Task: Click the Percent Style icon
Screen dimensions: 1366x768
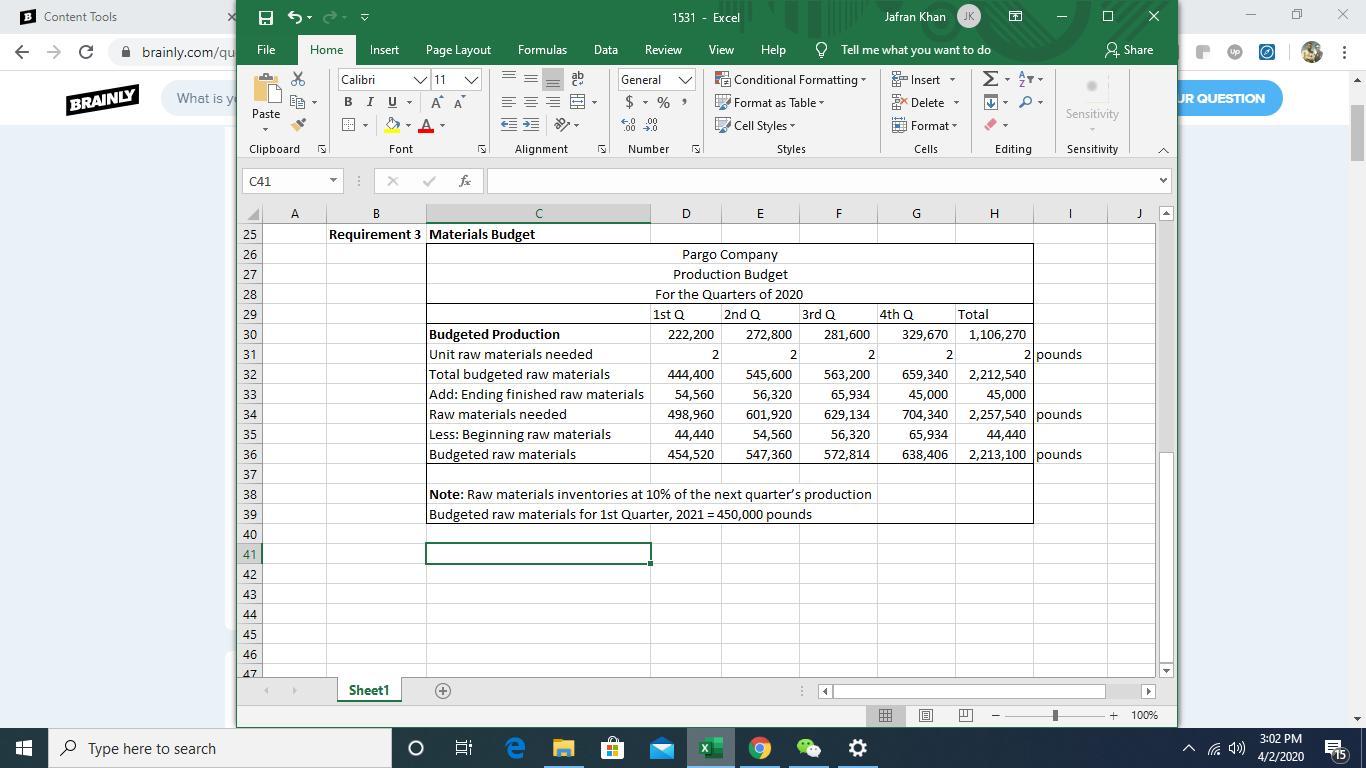Action: [x=663, y=102]
